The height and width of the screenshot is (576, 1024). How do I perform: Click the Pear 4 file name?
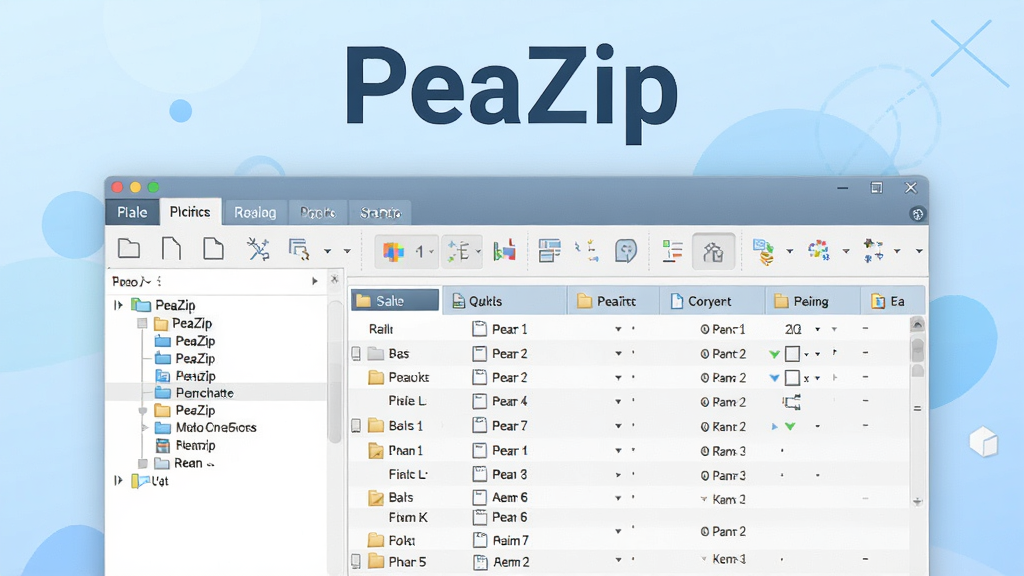point(509,402)
